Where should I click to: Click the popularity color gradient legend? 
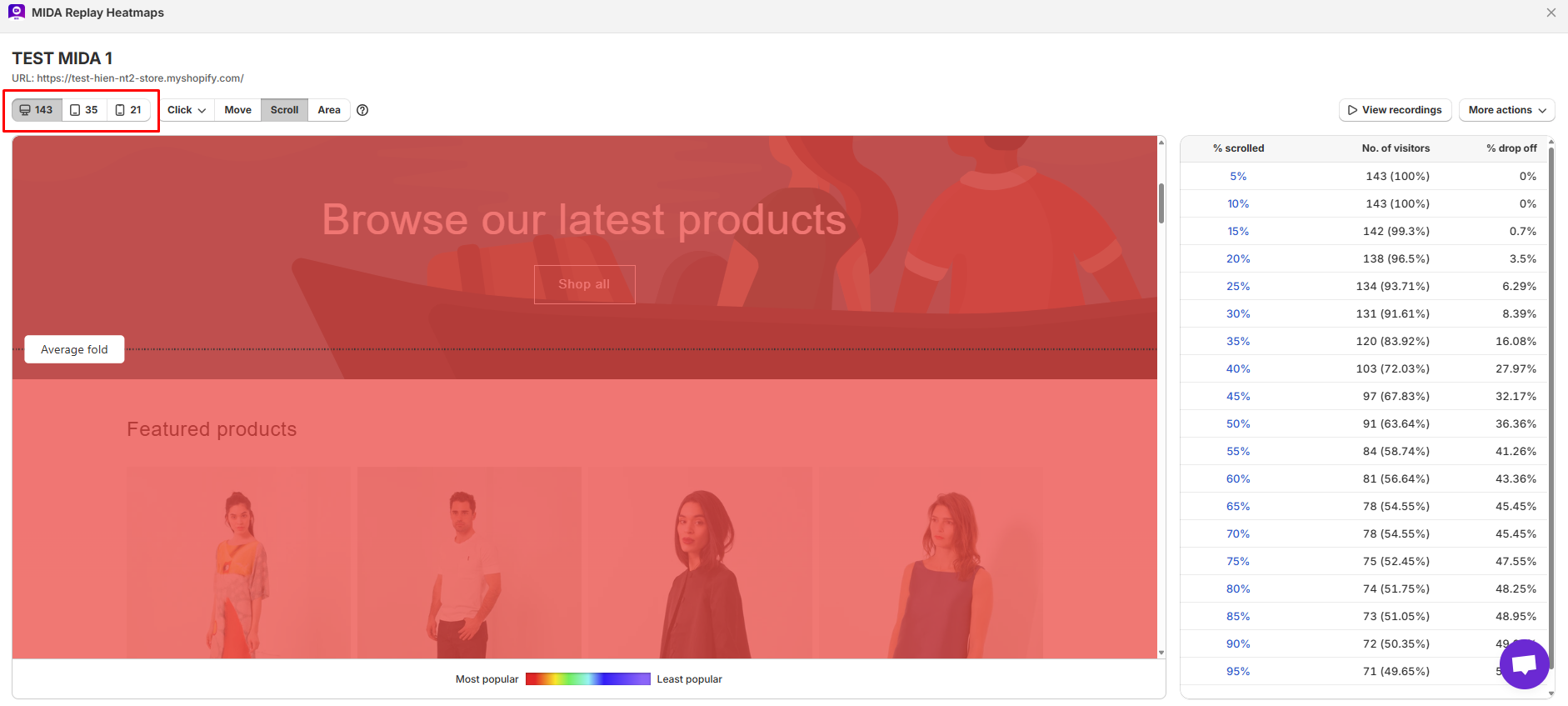[588, 679]
